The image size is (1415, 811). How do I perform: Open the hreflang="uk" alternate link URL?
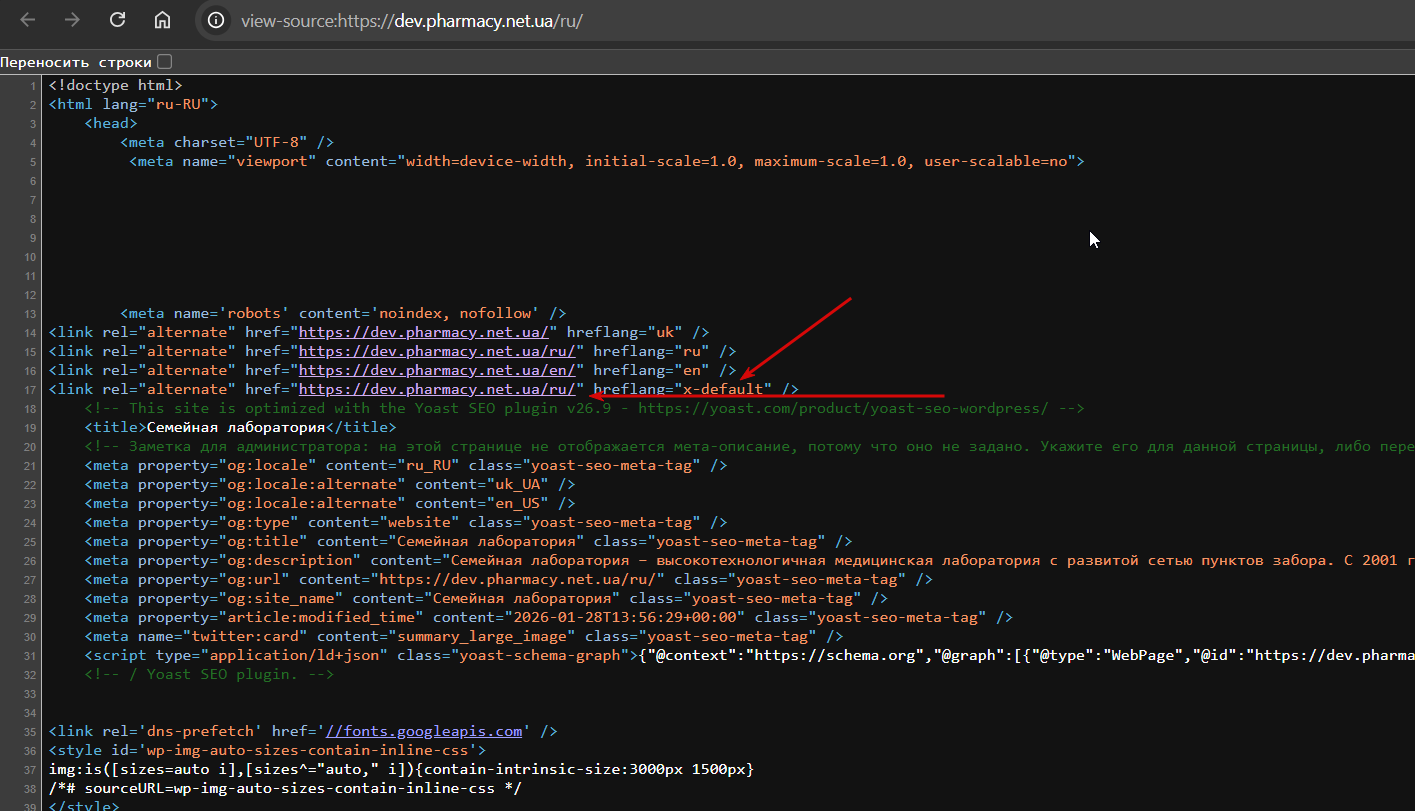tap(424, 332)
